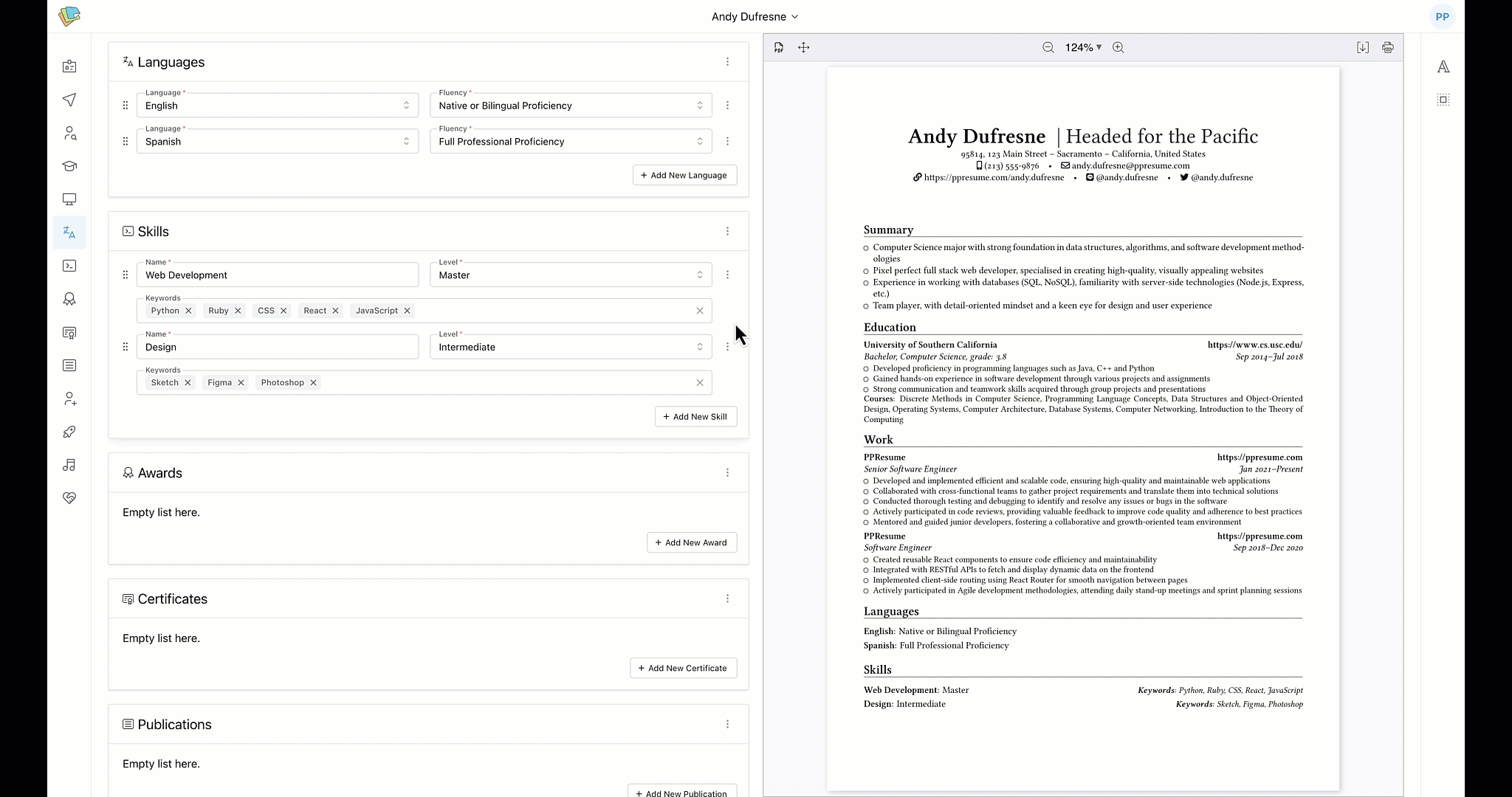Zoom out of the resume preview

coord(1048,47)
